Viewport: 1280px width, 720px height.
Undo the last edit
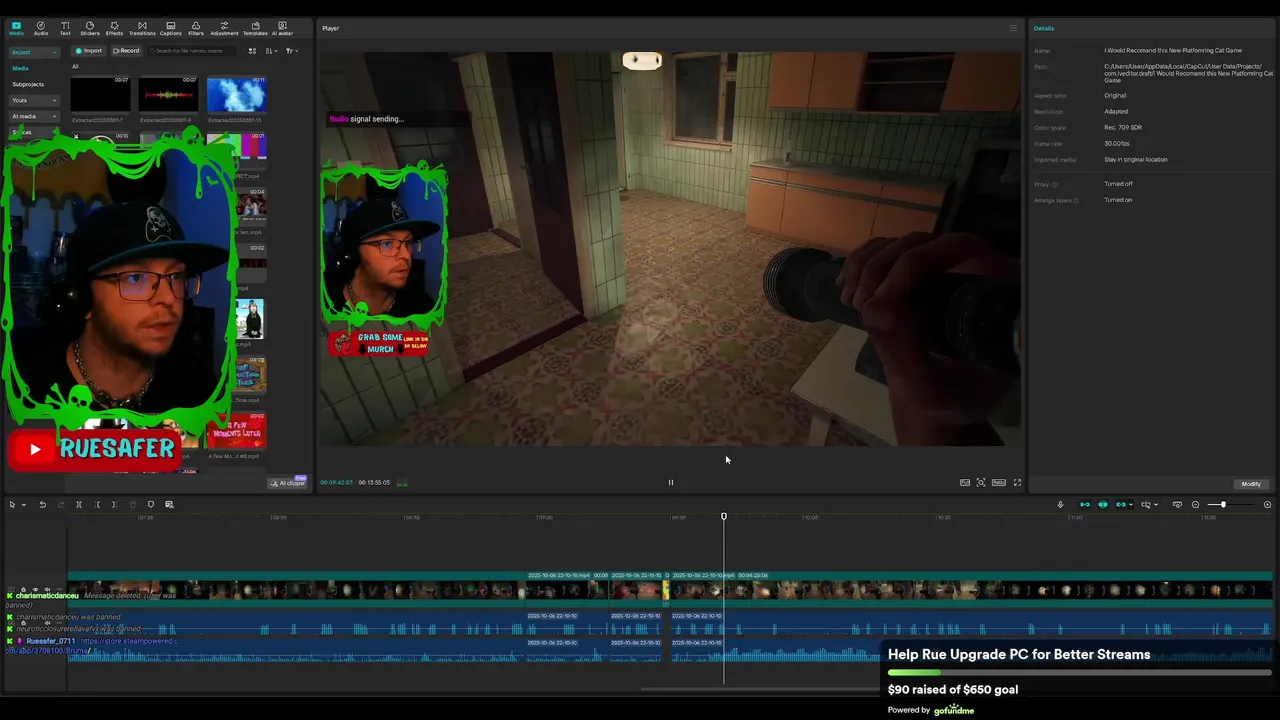pyautogui.click(x=42, y=505)
